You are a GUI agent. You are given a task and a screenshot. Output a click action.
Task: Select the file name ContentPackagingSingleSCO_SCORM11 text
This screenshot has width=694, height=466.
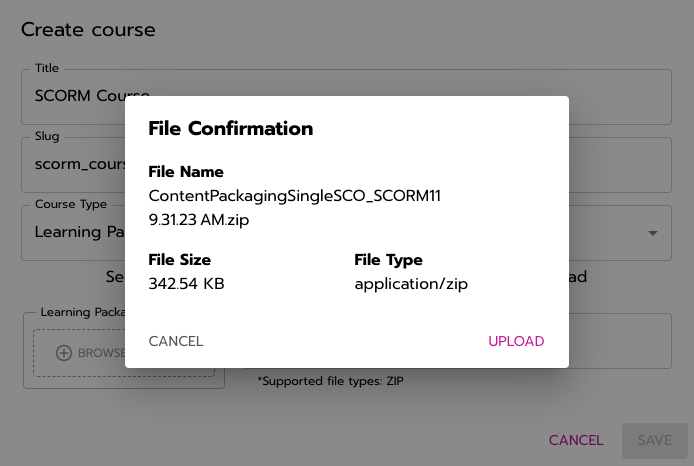click(294, 196)
